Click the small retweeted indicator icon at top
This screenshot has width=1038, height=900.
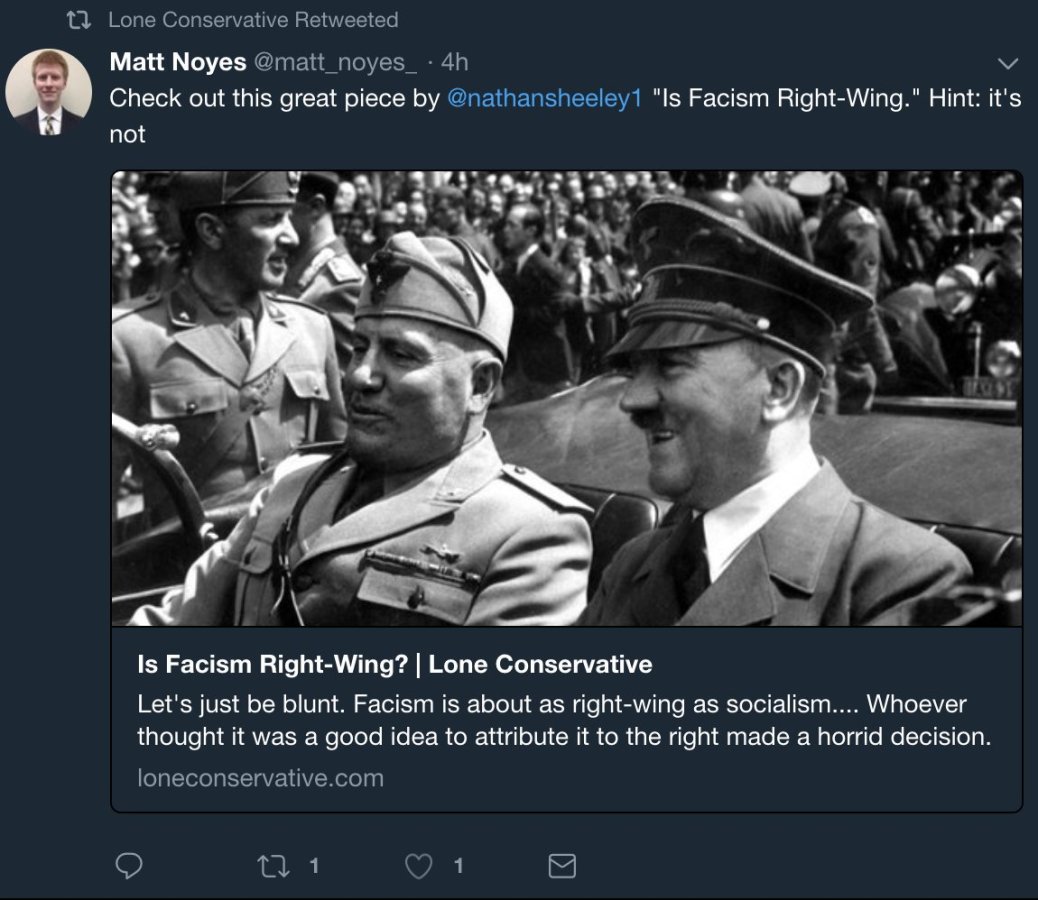tap(78, 20)
